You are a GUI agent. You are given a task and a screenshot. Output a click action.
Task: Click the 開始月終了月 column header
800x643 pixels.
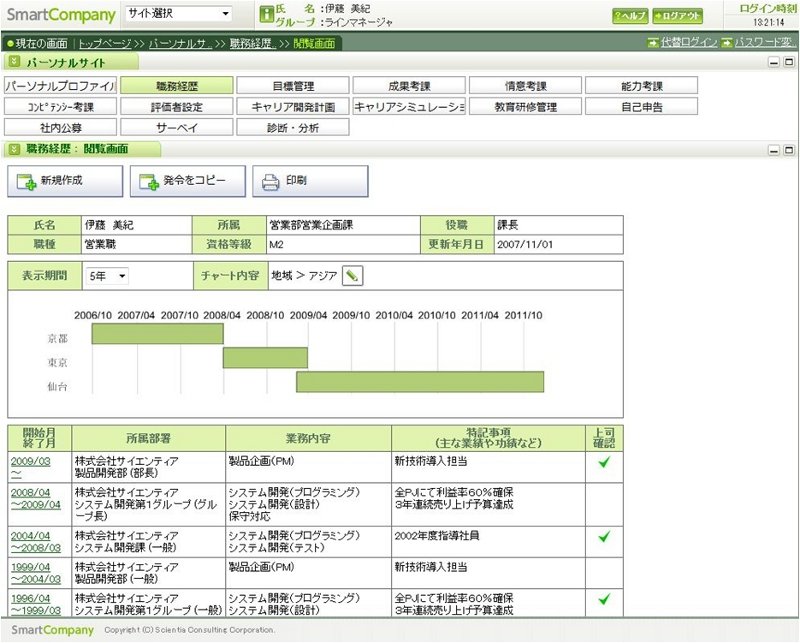[x=40, y=438]
